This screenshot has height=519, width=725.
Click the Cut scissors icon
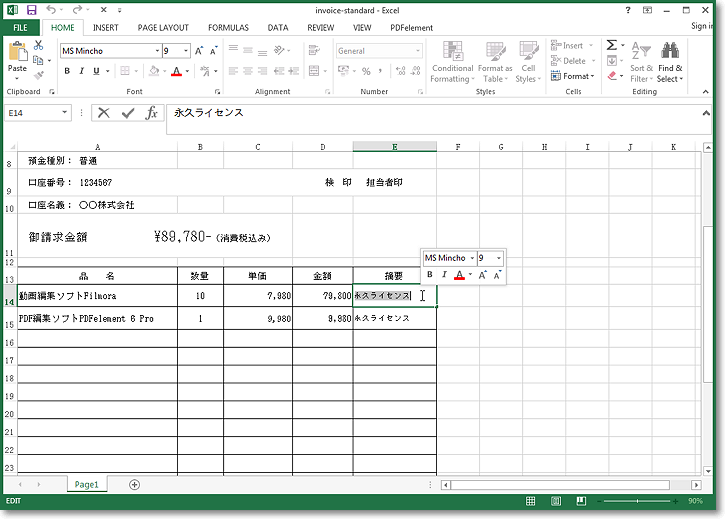pos(38,45)
